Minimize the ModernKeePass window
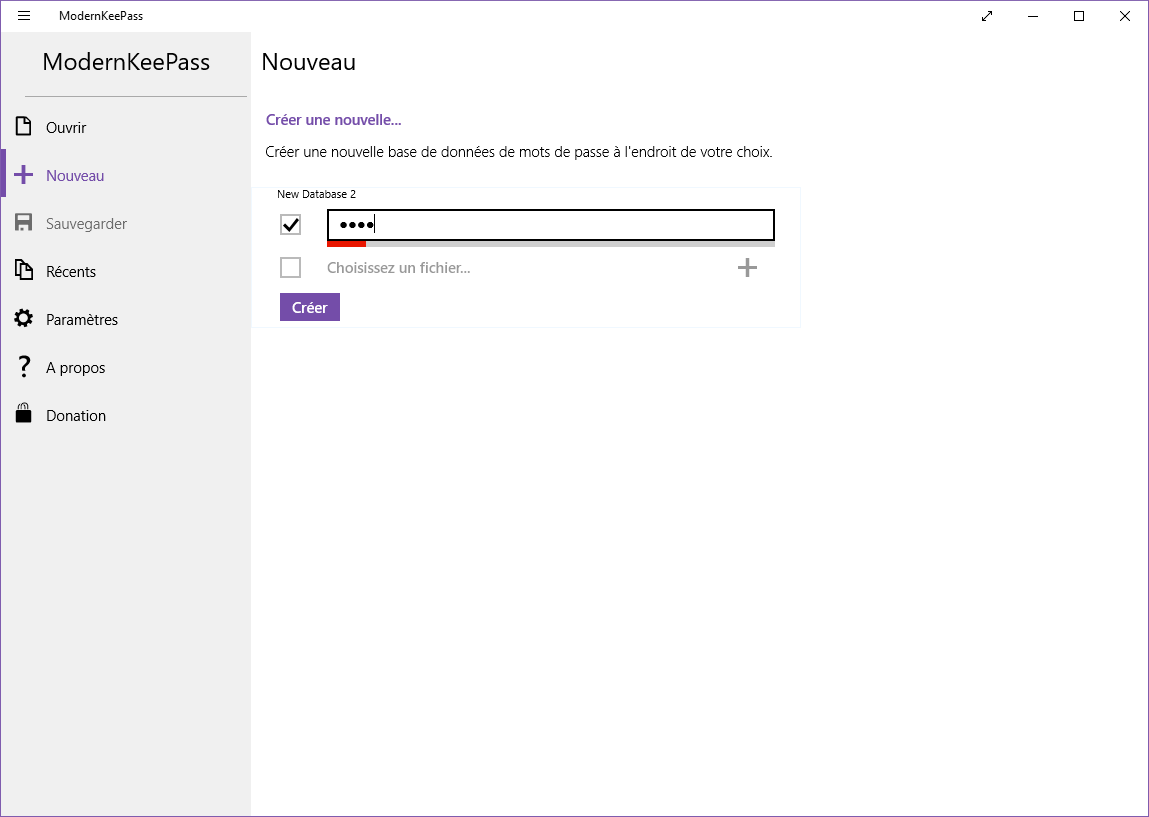 pos(1033,16)
